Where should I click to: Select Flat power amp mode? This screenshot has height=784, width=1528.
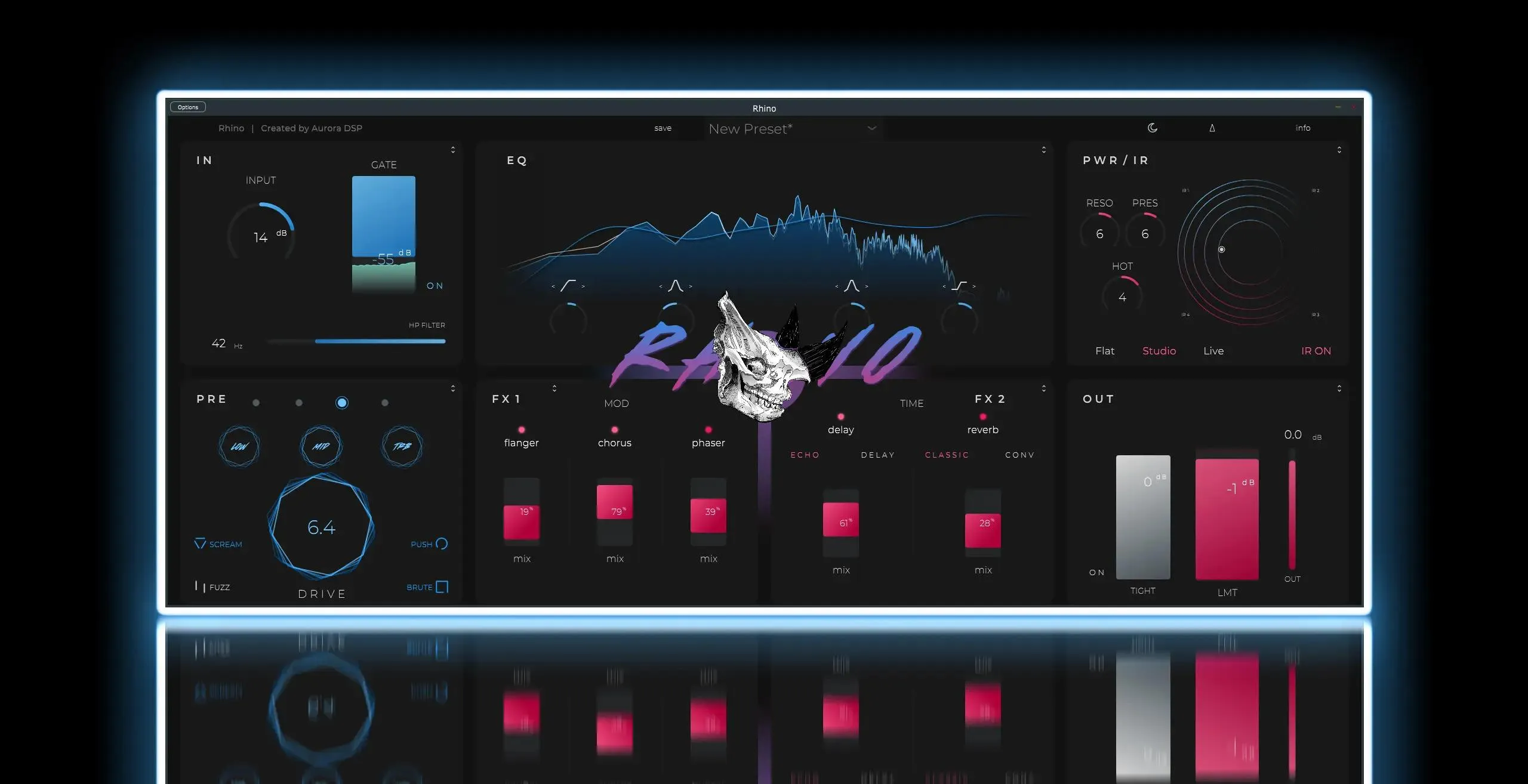point(1104,351)
